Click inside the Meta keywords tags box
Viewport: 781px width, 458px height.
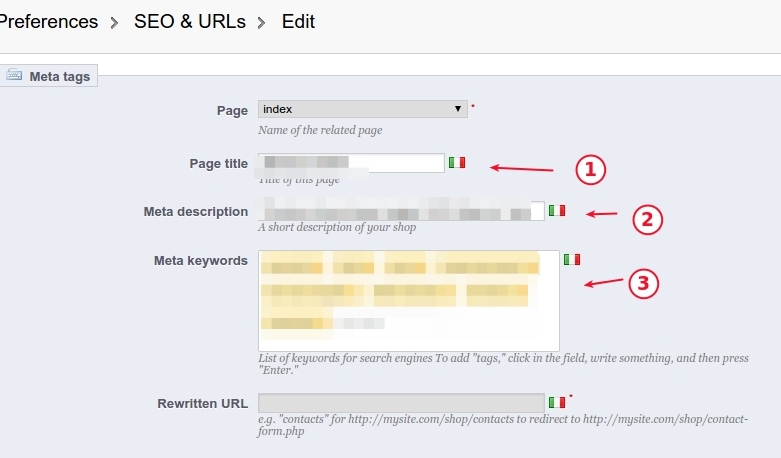[409, 301]
